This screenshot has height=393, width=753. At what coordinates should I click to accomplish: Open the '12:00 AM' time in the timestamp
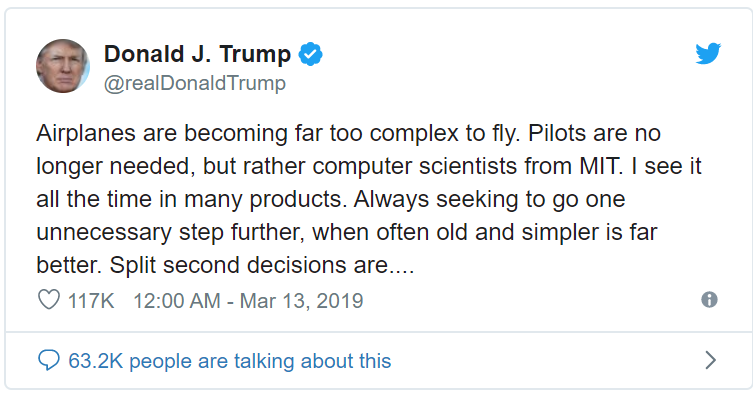click(x=176, y=301)
